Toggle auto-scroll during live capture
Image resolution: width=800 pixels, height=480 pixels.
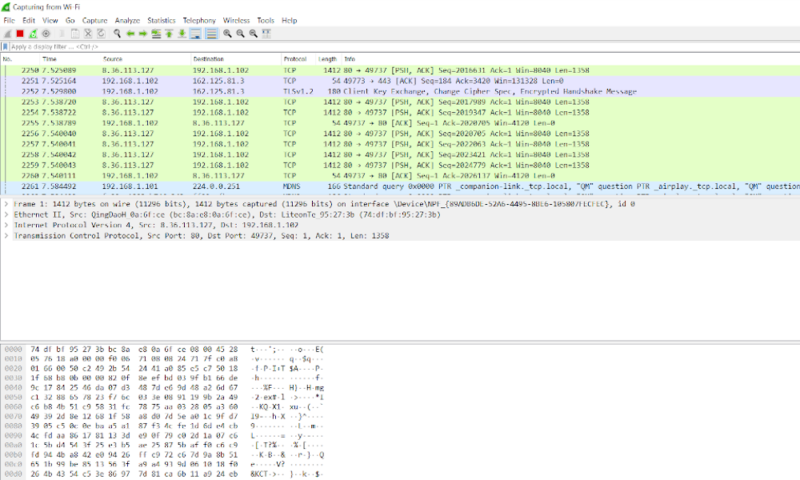pos(195,34)
